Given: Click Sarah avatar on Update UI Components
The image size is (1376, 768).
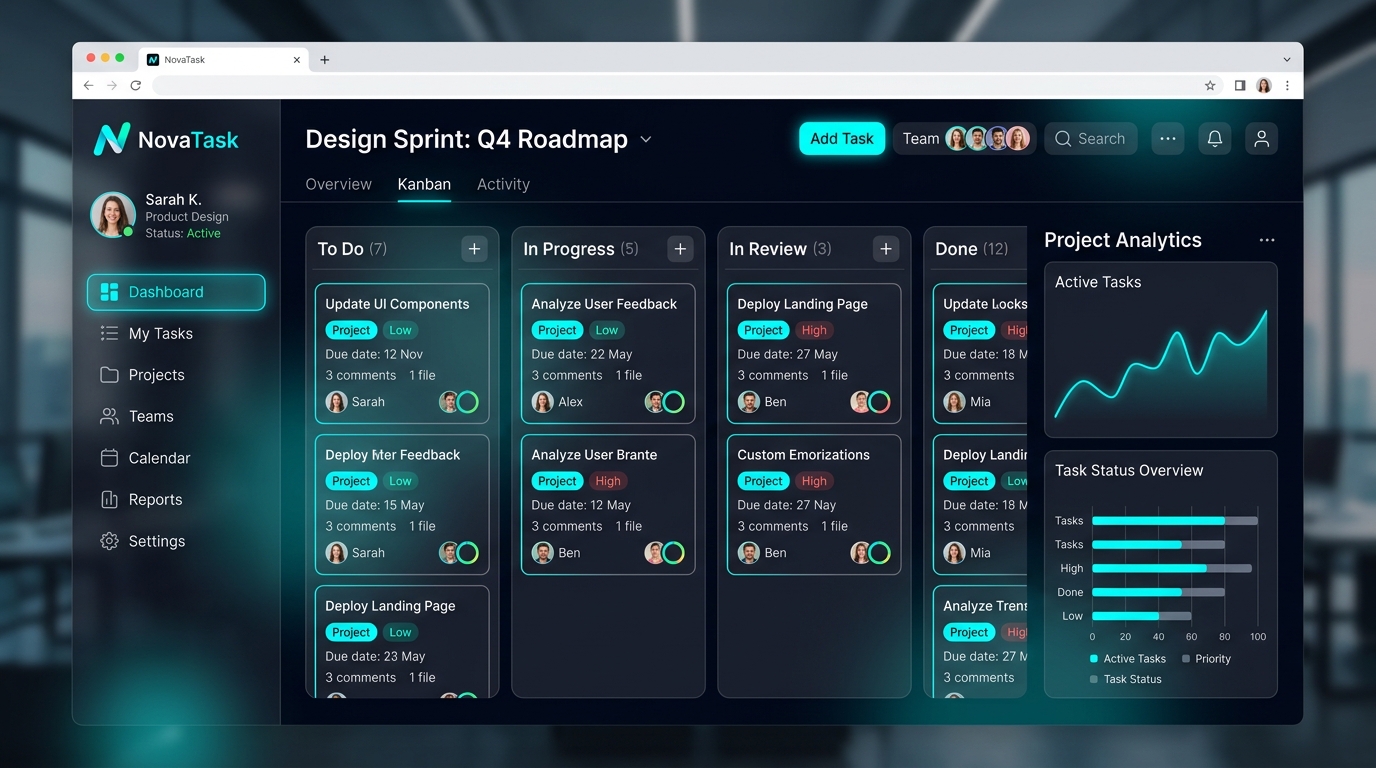Looking at the screenshot, I should click(336, 402).
